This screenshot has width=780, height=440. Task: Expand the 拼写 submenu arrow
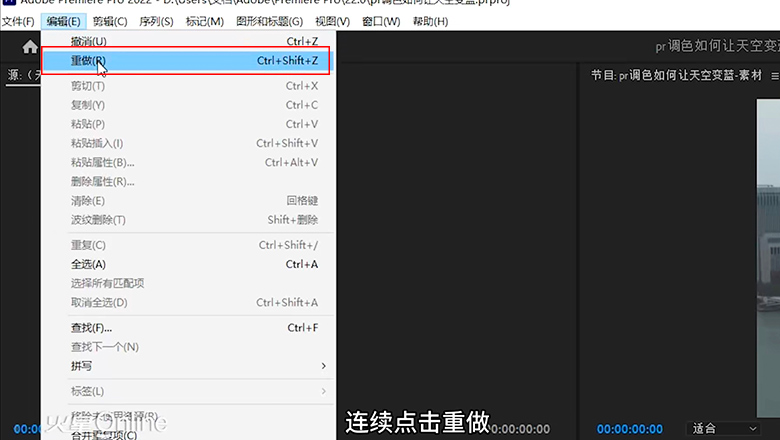(323, 366)
